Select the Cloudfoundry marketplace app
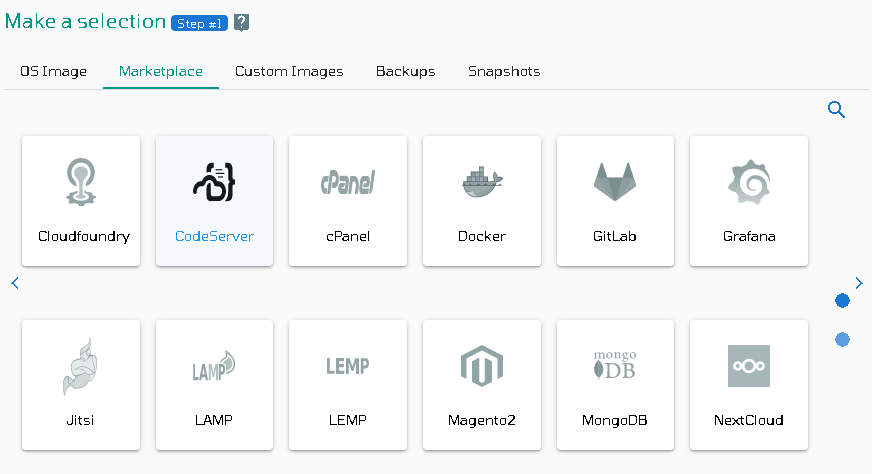872x474 pixels. [81, 201]
